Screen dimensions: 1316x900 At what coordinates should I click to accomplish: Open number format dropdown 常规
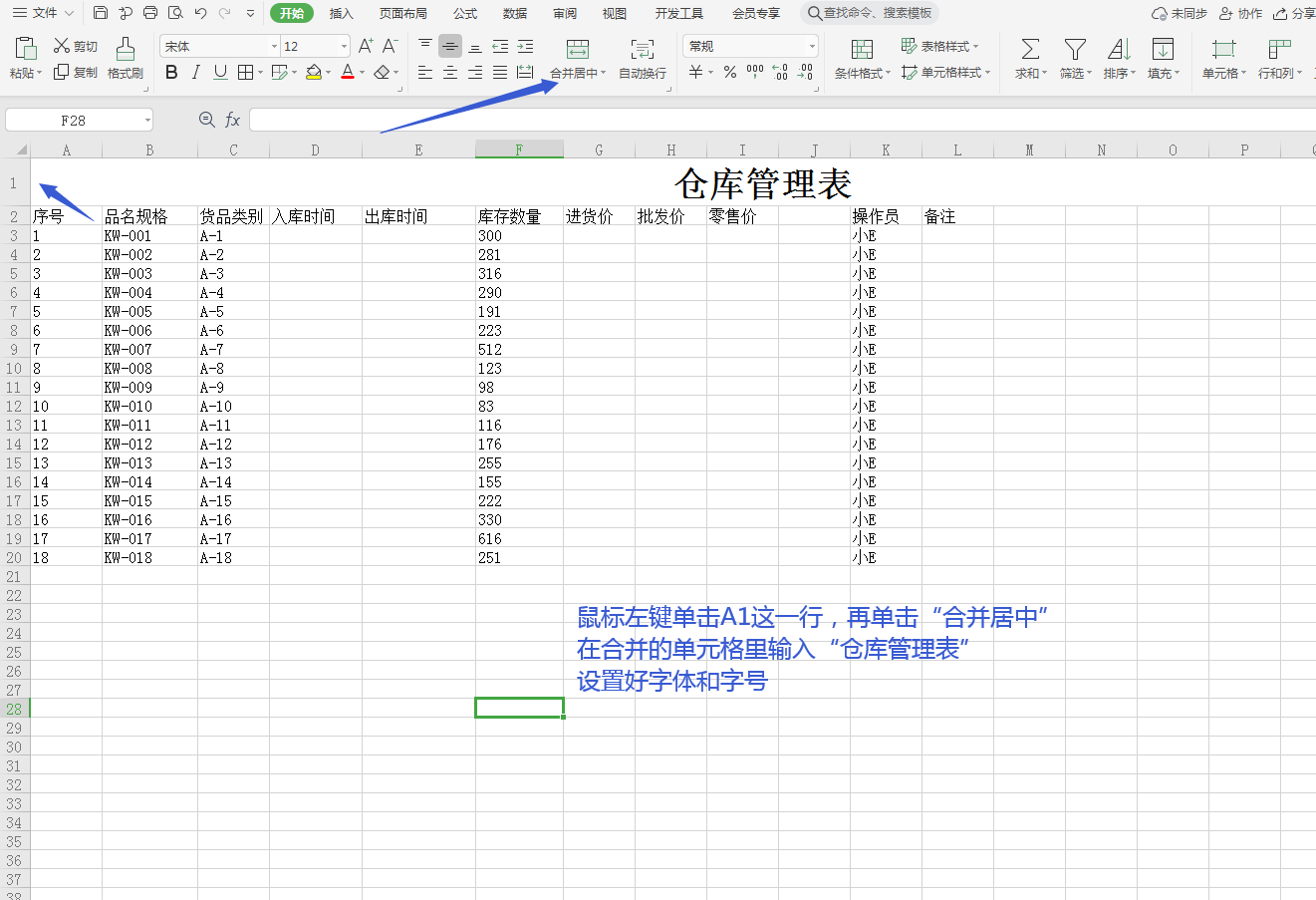pos(812,47)
